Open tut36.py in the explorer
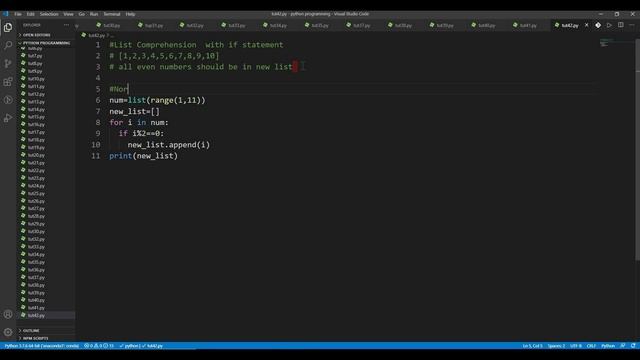Screen dimensions: 640x360 pyautogui.click(x=36, y=270)
